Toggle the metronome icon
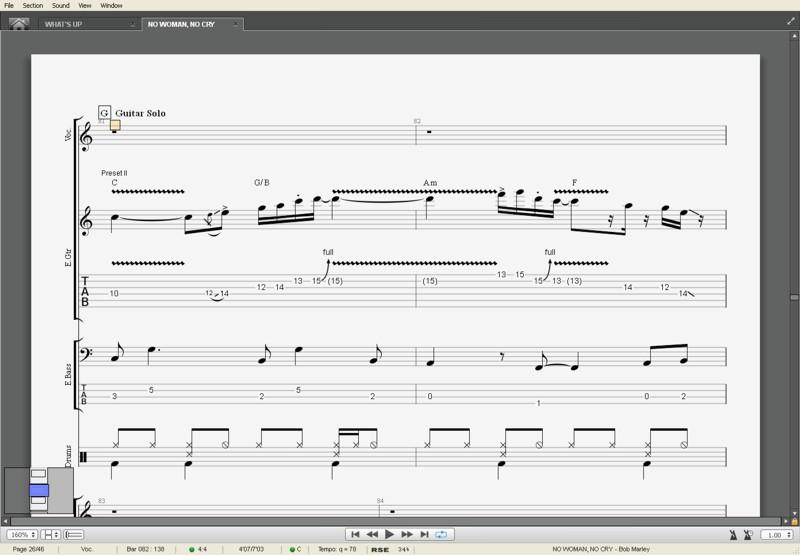Viewport: 800px width, 555px height. click(x=733, y=535)
